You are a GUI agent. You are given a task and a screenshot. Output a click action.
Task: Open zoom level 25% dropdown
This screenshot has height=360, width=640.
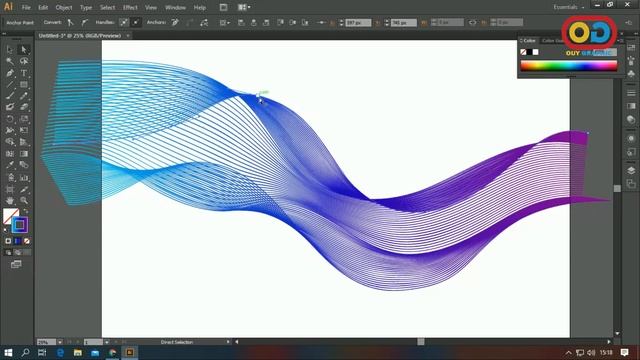[60, 342]
